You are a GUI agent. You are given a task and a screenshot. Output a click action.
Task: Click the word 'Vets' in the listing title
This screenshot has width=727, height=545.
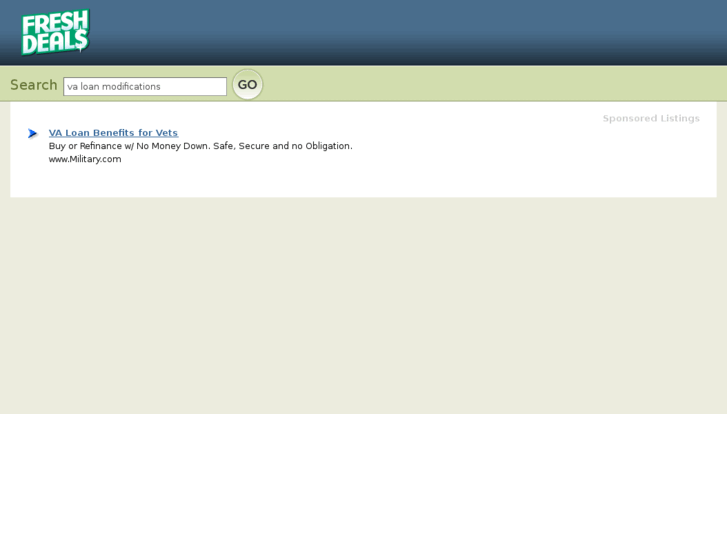pos(166,133)
